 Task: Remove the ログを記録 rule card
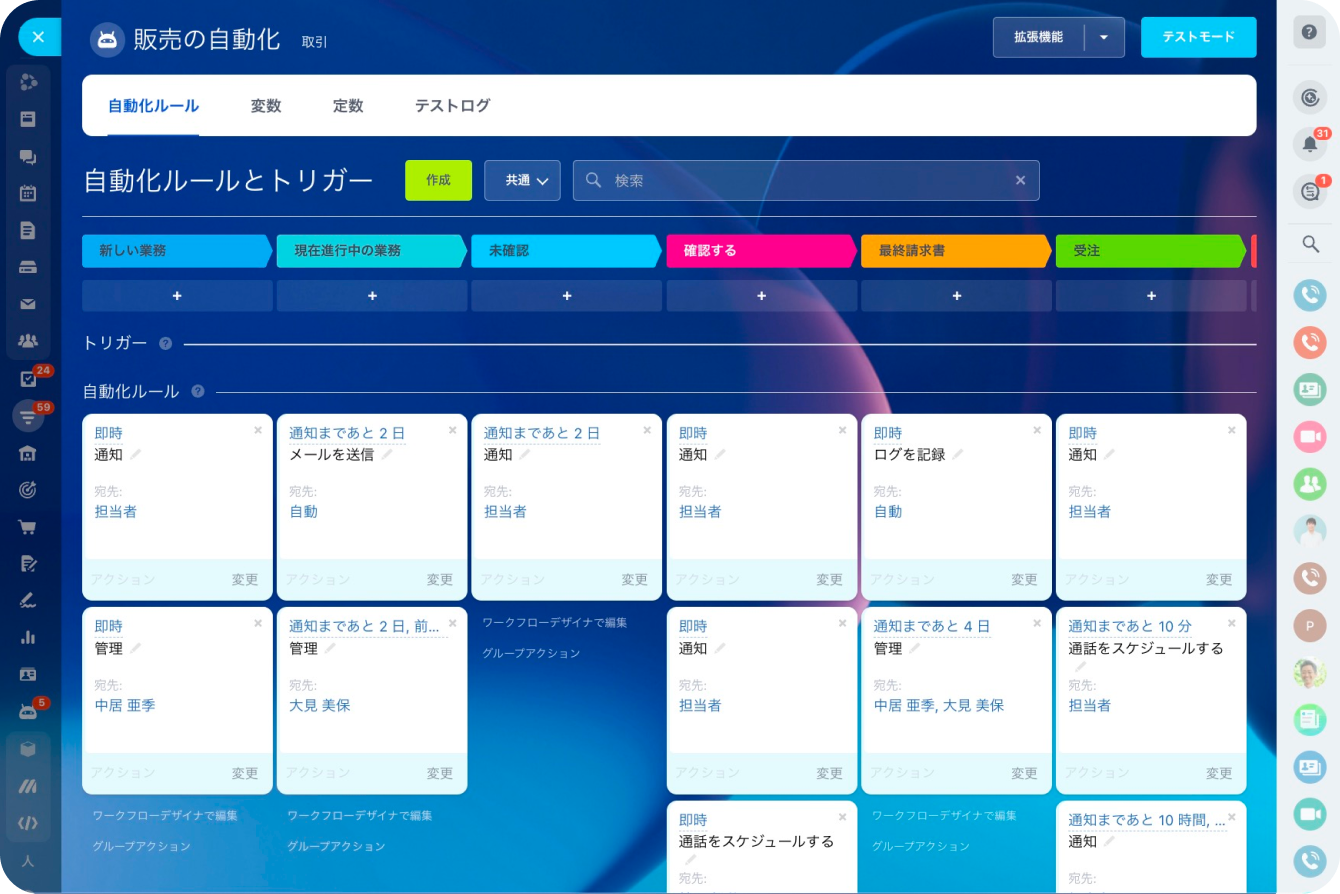[x=1036, y=430]
